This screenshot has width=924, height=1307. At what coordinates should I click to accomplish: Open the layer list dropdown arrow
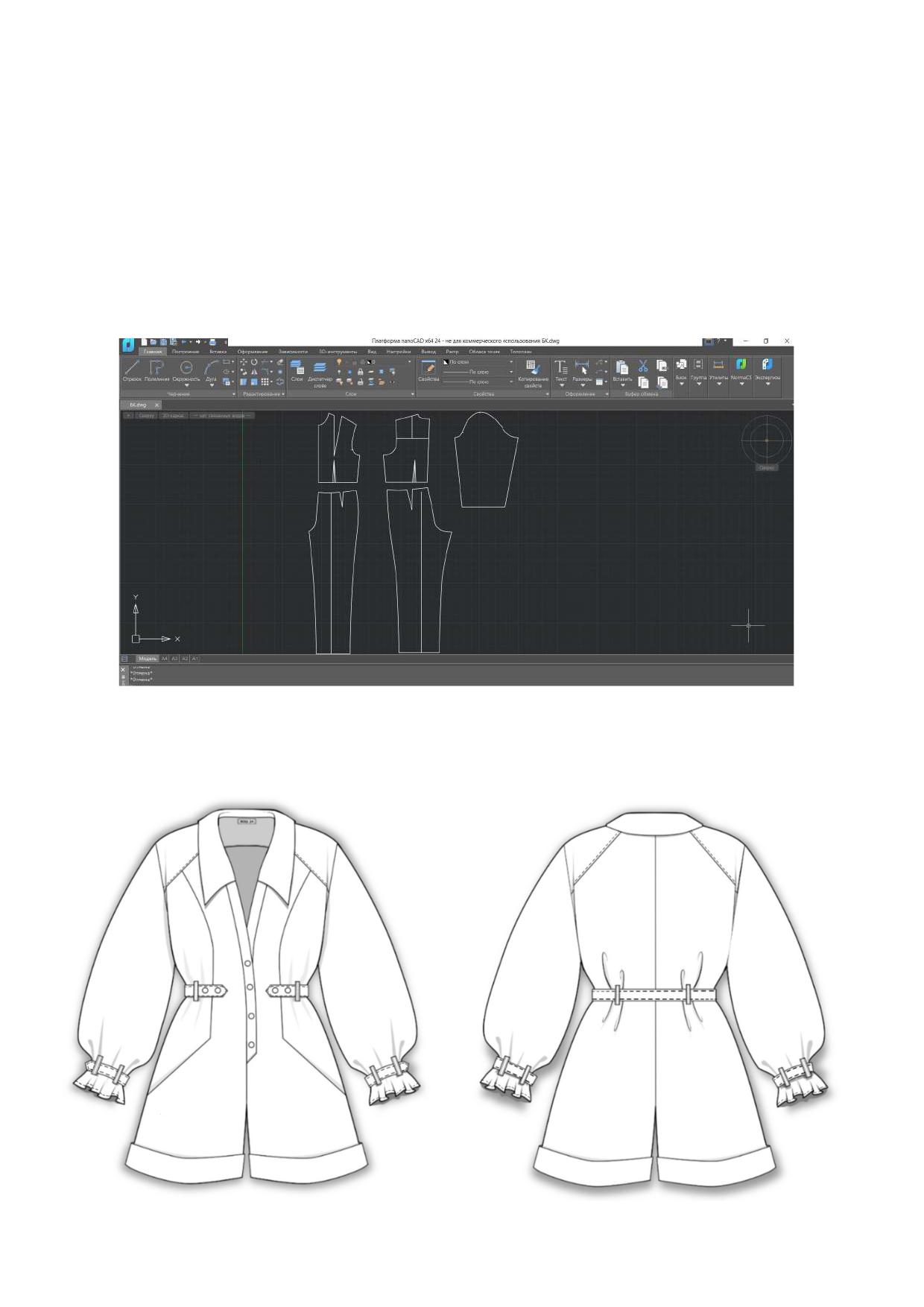coord(409,362)
